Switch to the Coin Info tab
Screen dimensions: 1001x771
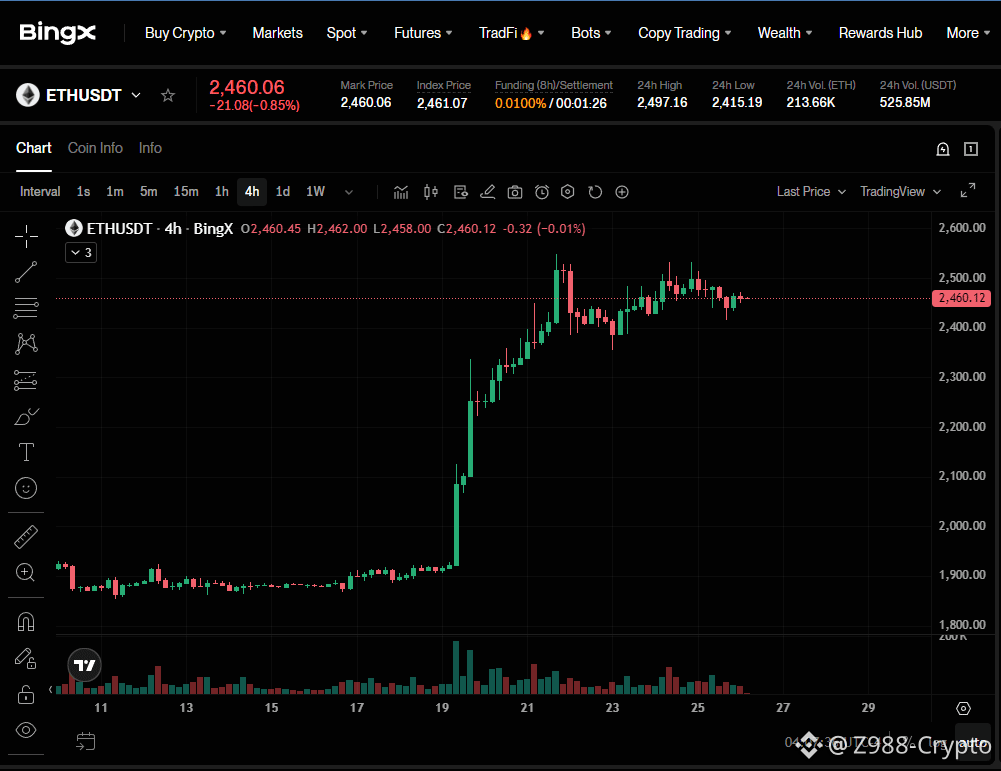click(x=95, y=148)
